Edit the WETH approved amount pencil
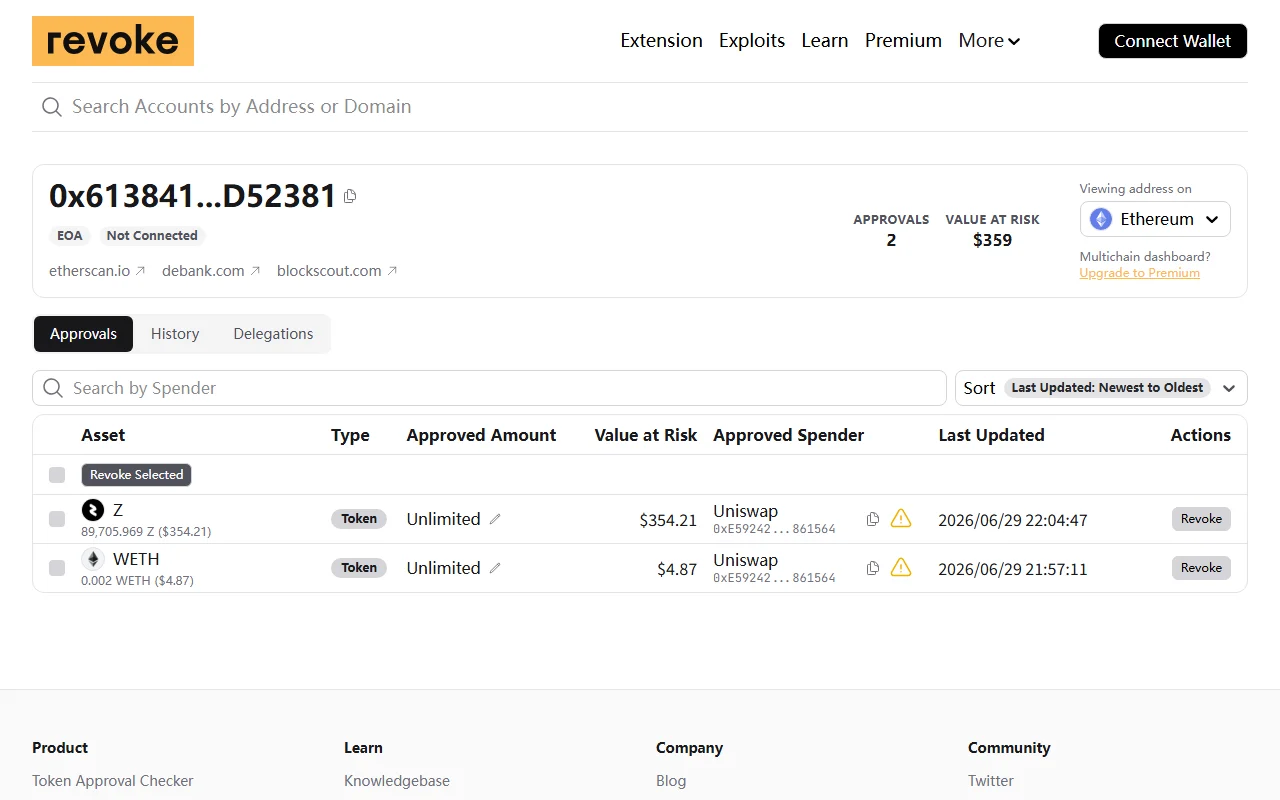The height and width of the screenshot is (800, 1280). click(495, 568)
